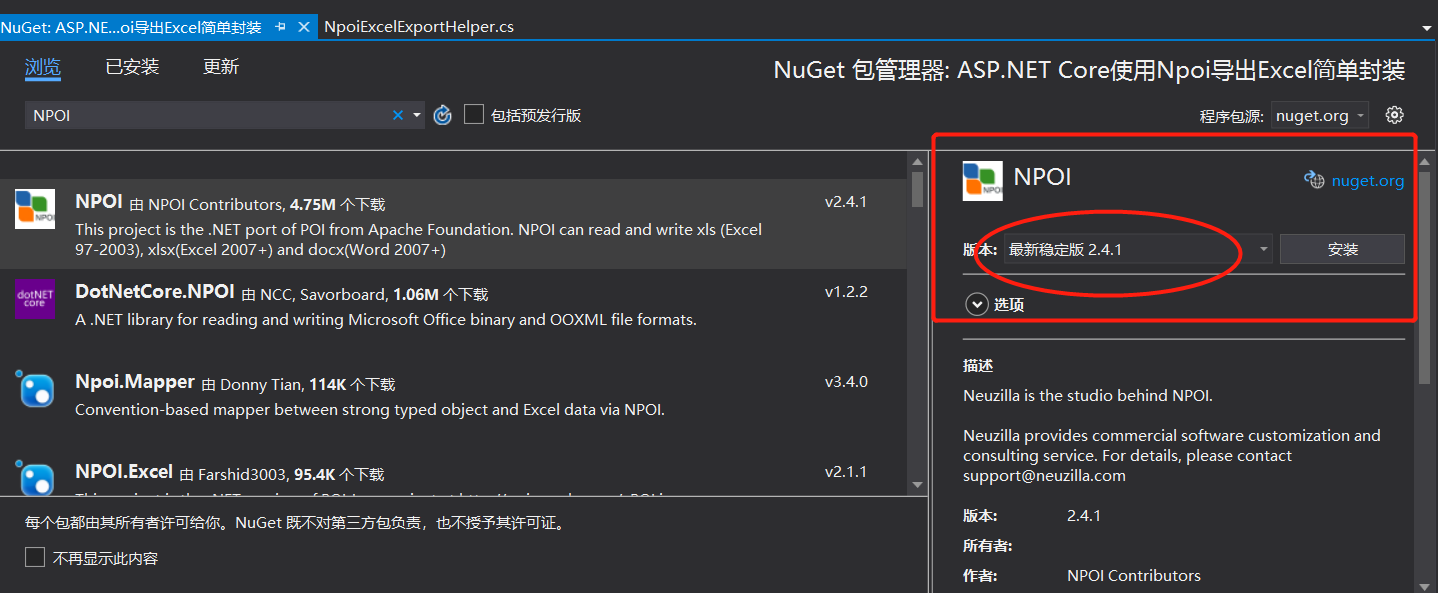Image resolution: width=1438 pixels, height=593 pixels.
Task: Open package source settings with gear icon
Action: 1394,114
